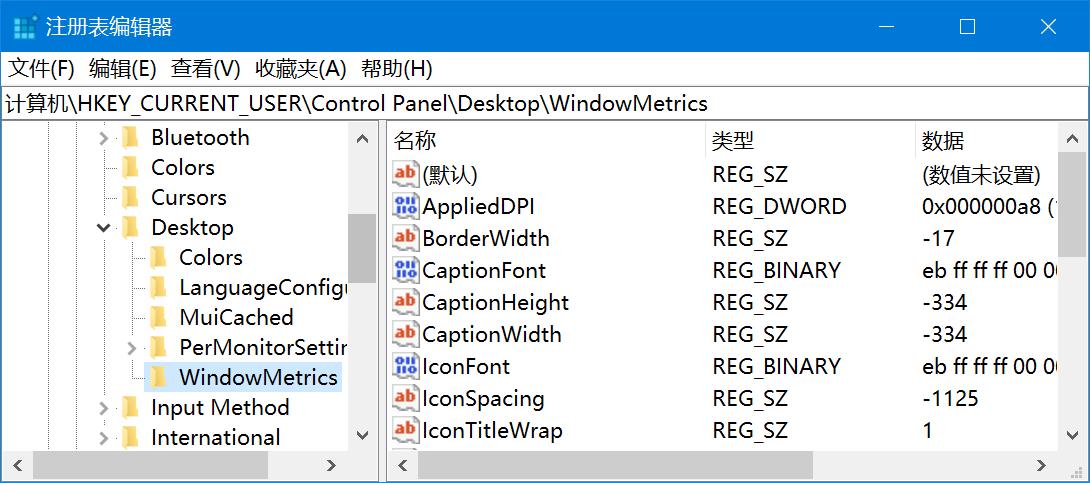Select the CaptionFont binary value icon
The height and width of the screenshot is (483, 1090).
tap(405, 271)
